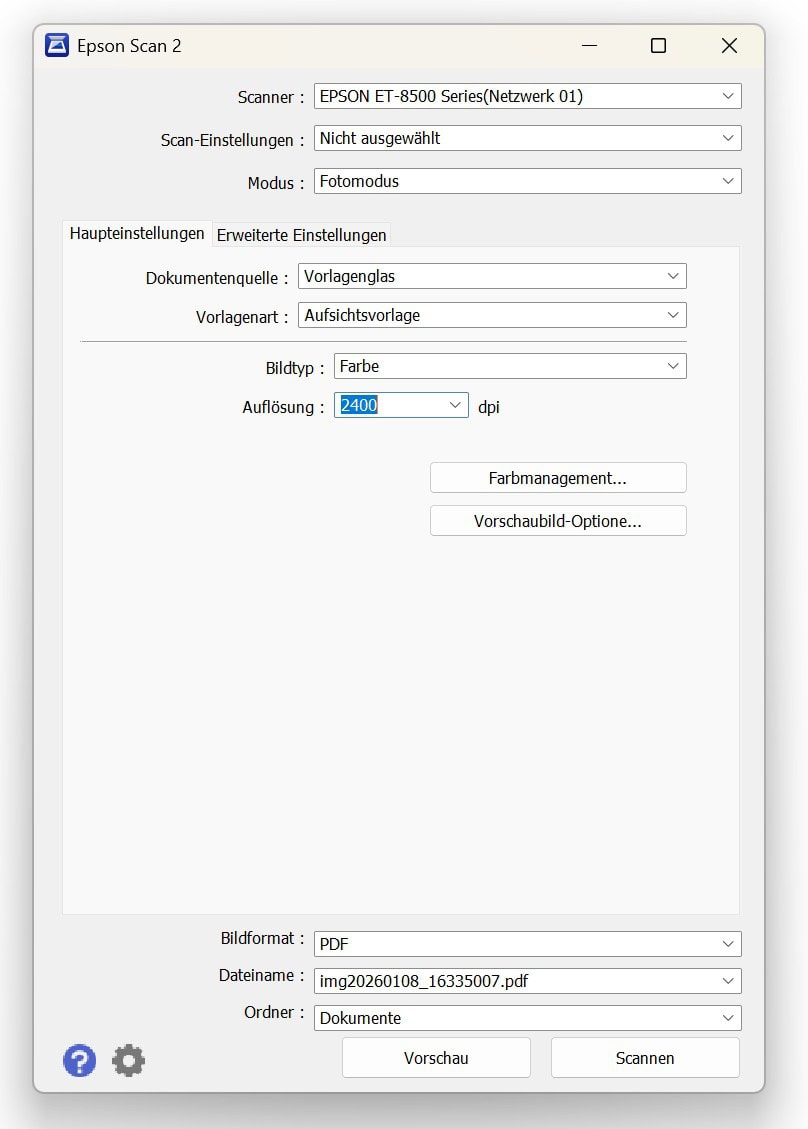Select the Haupteinstellungen tab
The width and height of the screenshot is (808, 1129).
click(x=137, y=234)
